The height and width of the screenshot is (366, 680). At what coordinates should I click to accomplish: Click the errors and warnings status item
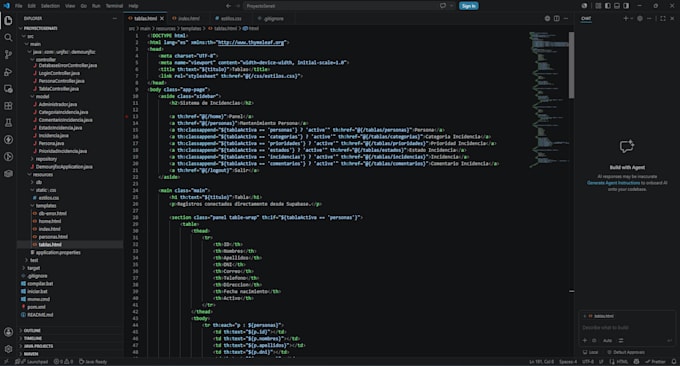pyautogui.click(x=63, y=362)
